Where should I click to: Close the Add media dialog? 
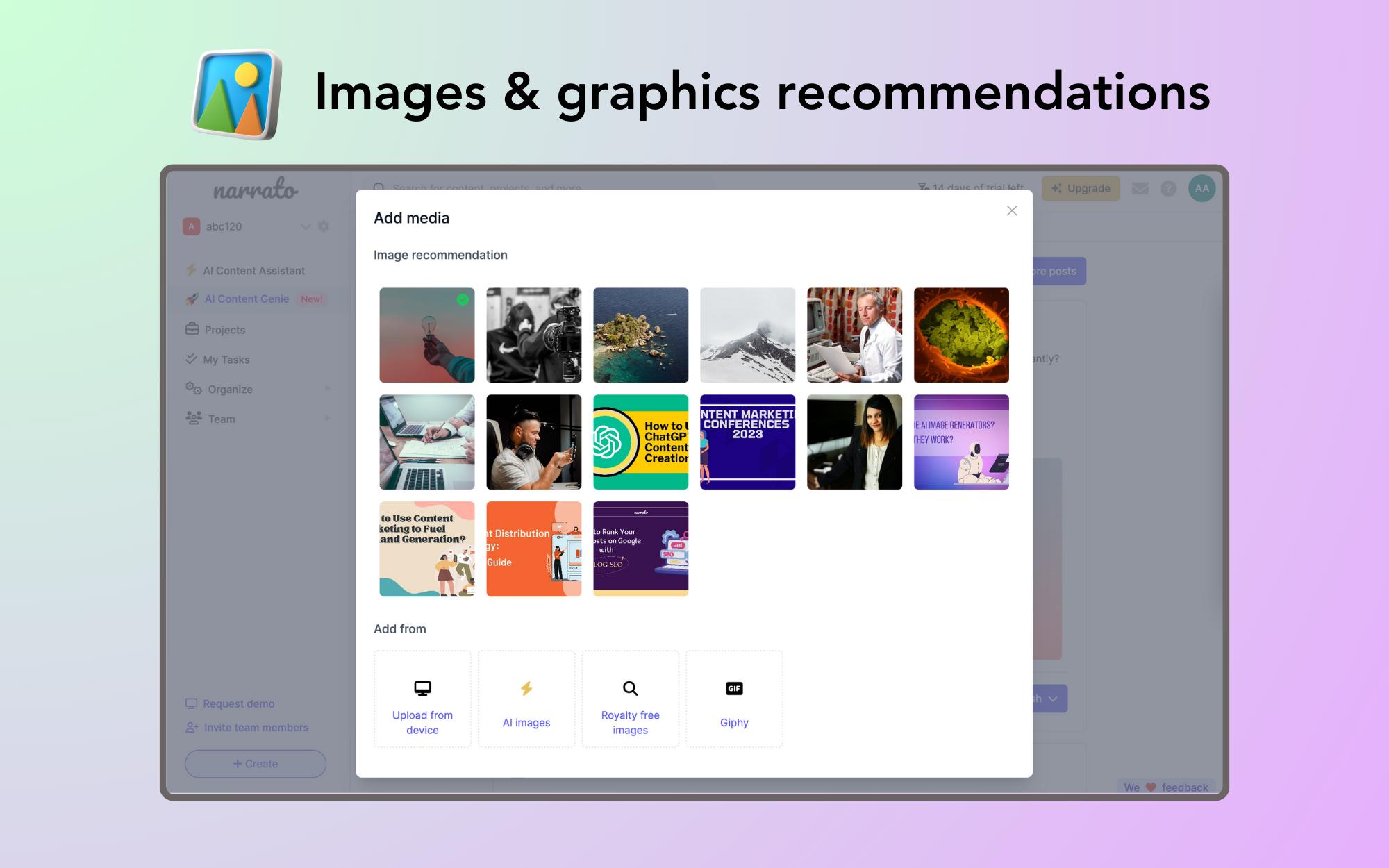(x=1012, y=211)
